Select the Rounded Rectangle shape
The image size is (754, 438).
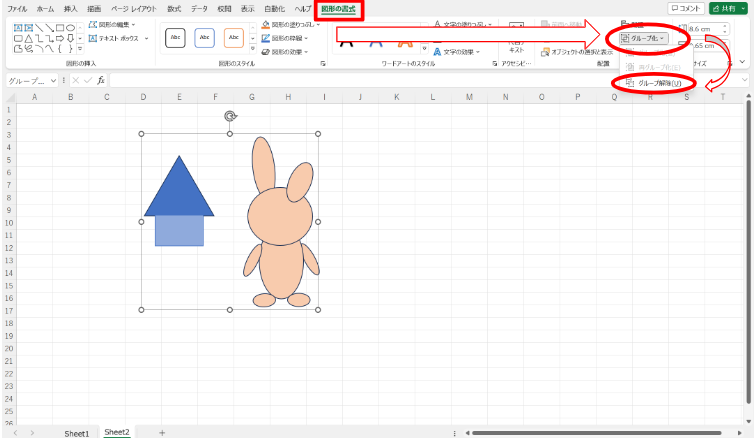18,38
